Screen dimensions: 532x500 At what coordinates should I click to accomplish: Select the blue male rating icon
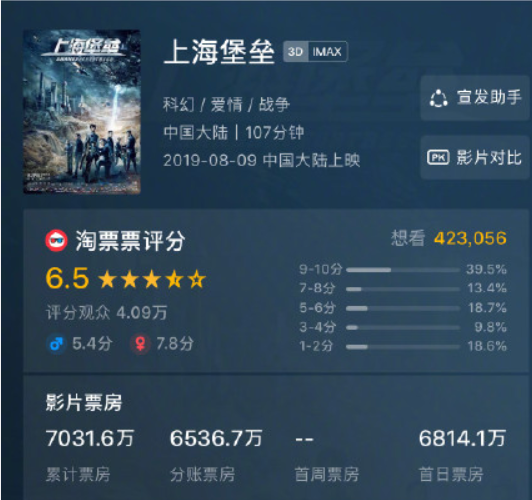point(56,344)
